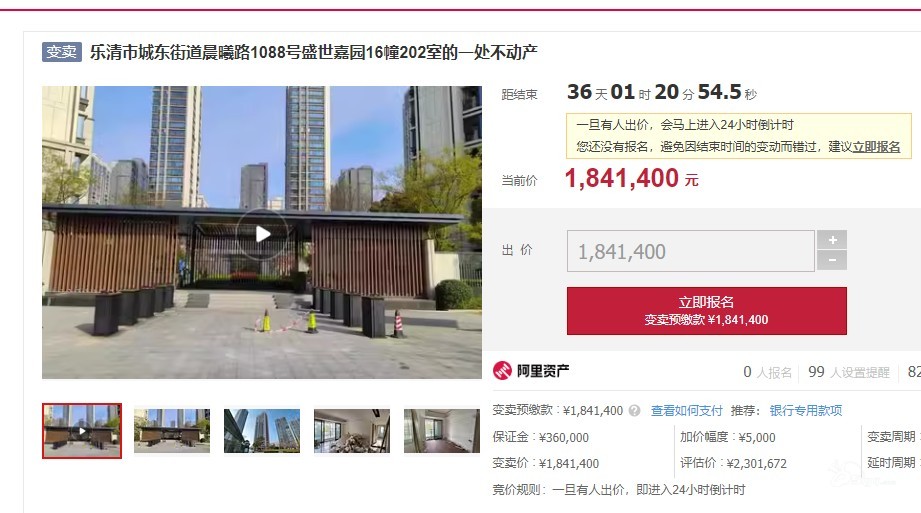
Task: Open the 立即报名 link in notice box
Action: point(876,147)
